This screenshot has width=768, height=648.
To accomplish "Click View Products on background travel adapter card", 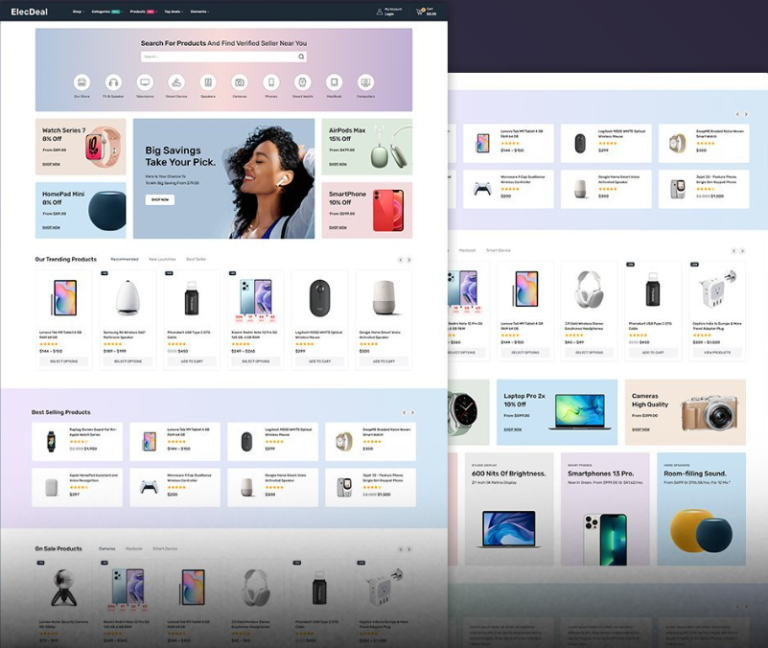I will (x=717, y=352).
